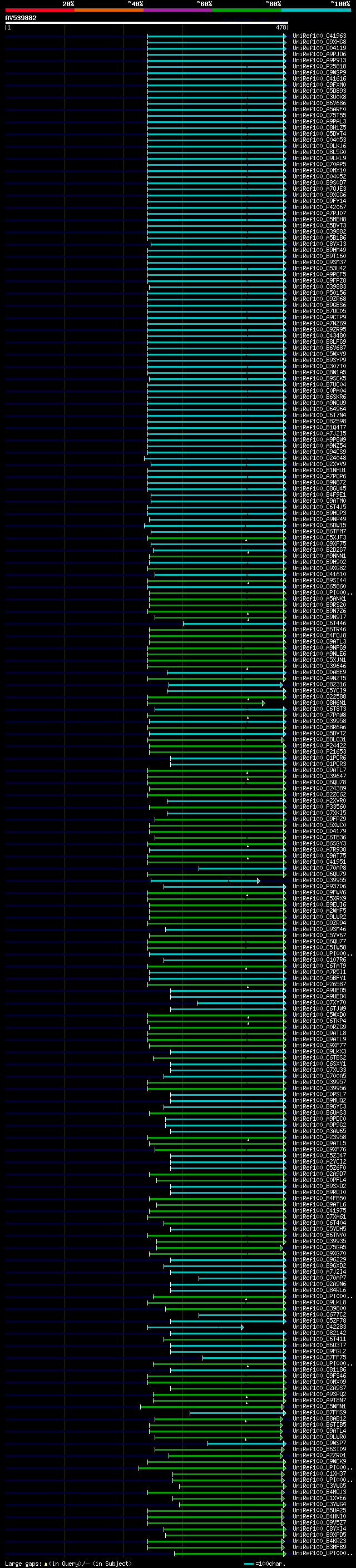
Task: Select label UniRef100_Q8L5G0
Action: coord(319,152)
